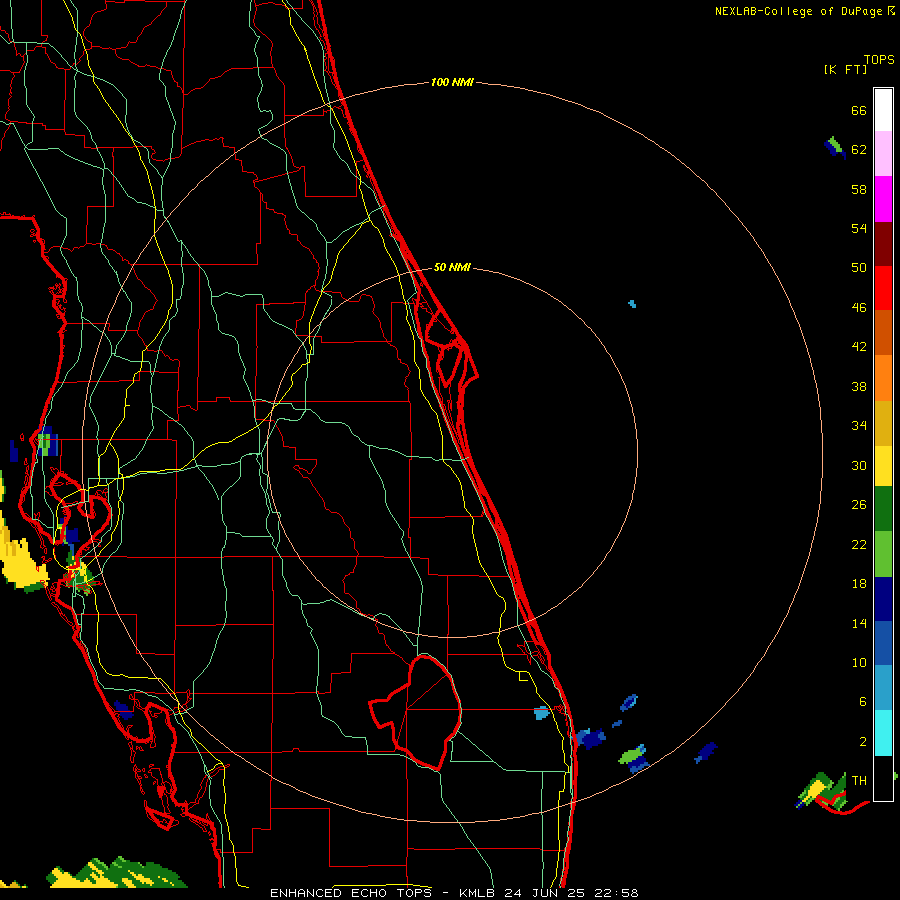Click the legend value 14
The height and width of the screenshot is (900, 900).
tap(859, 623)
